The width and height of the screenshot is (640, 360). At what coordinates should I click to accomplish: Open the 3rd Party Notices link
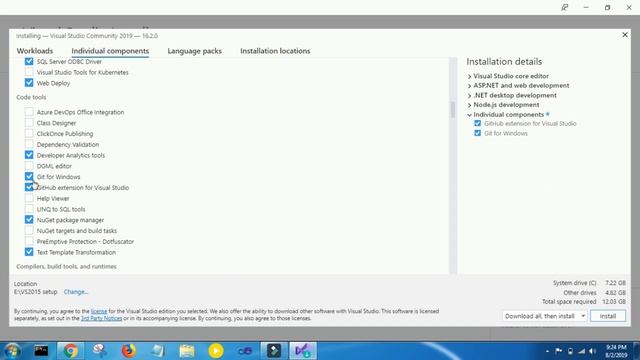pyautogui.click(x=101, y=318)
